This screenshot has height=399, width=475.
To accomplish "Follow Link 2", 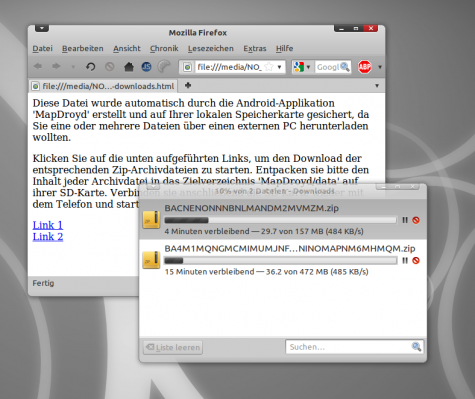I will (48, 237).
